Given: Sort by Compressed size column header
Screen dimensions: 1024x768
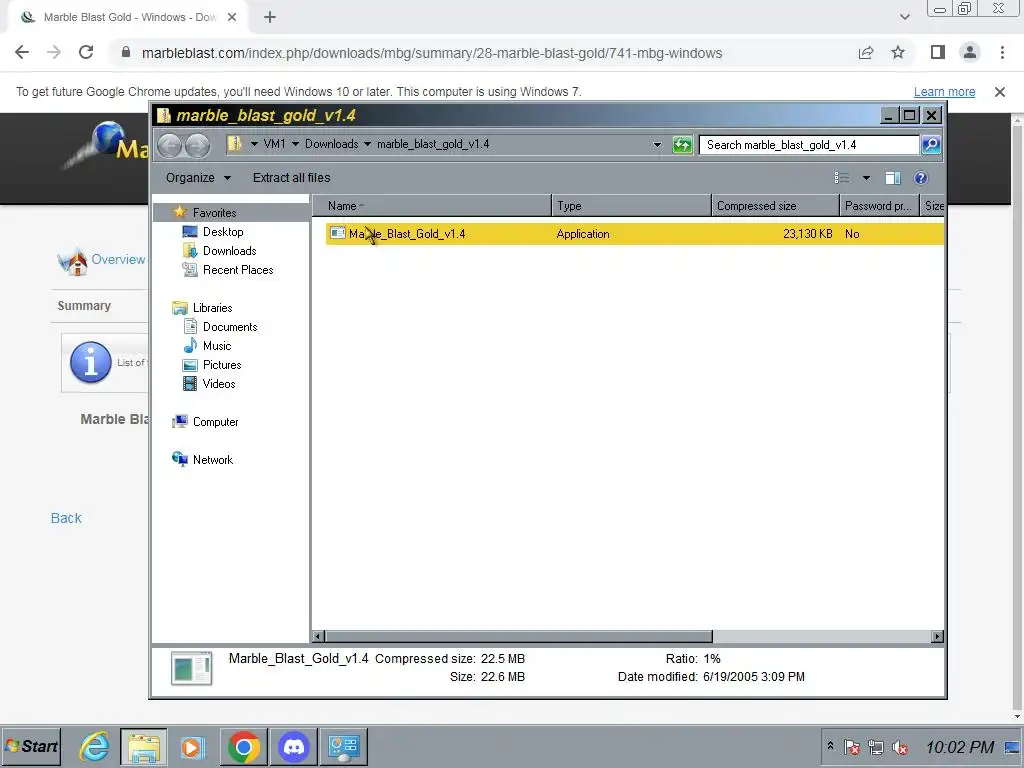Looking at the screenshot, I should 775,206.
